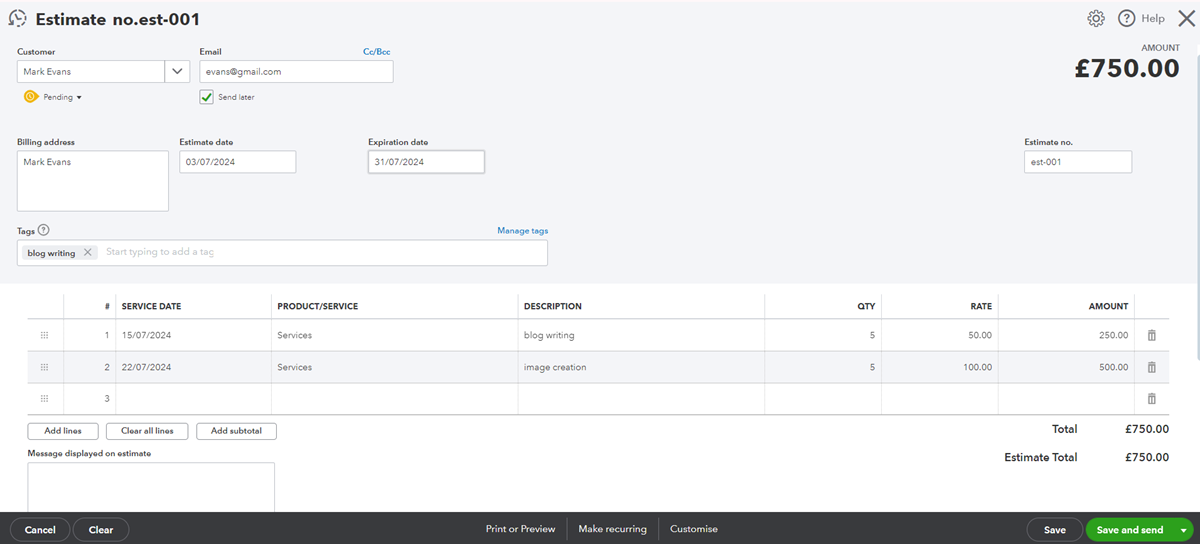Click the Estimate no. field
The width and height of the screenshot is (1200, 544).
pyautogui.click(x=1078, y=162)
